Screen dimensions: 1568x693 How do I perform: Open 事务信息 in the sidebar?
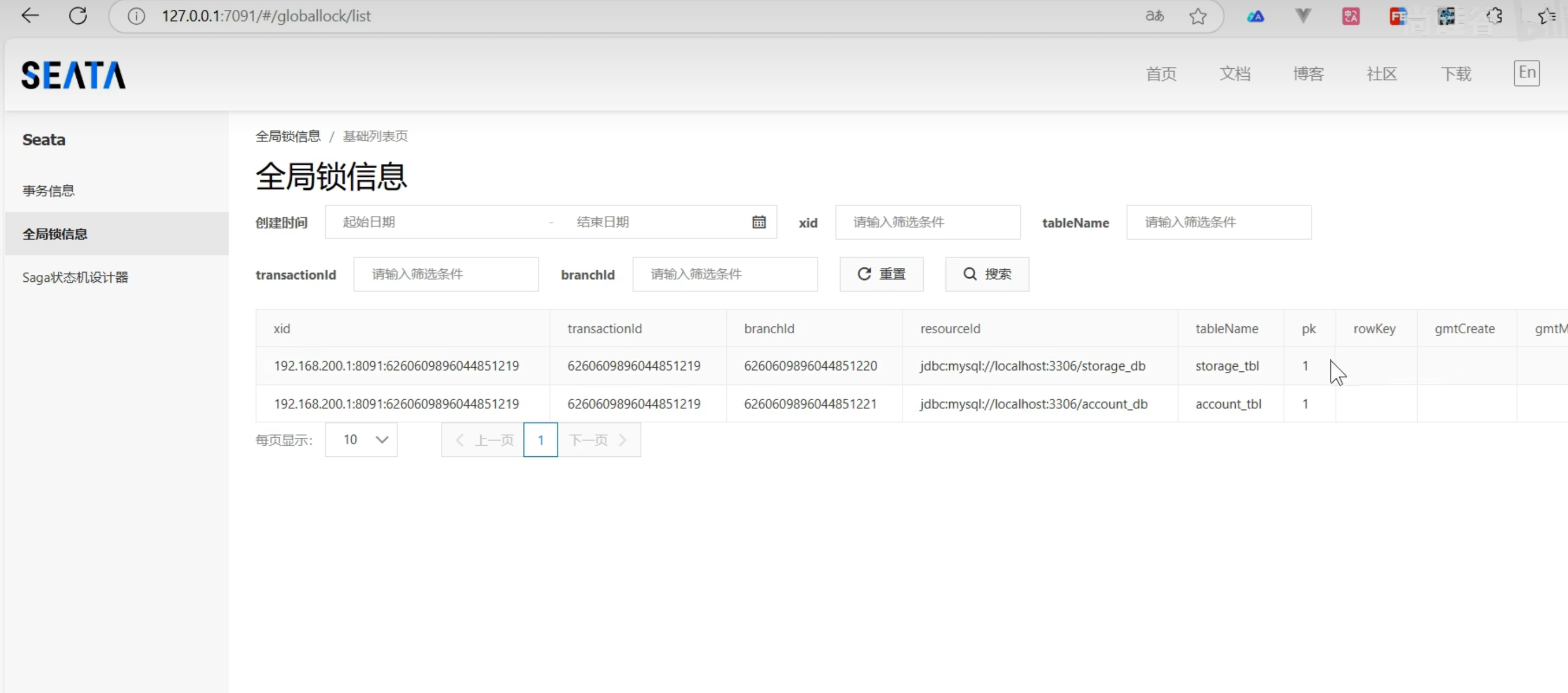pyautogui.click(x=49, y=191)
